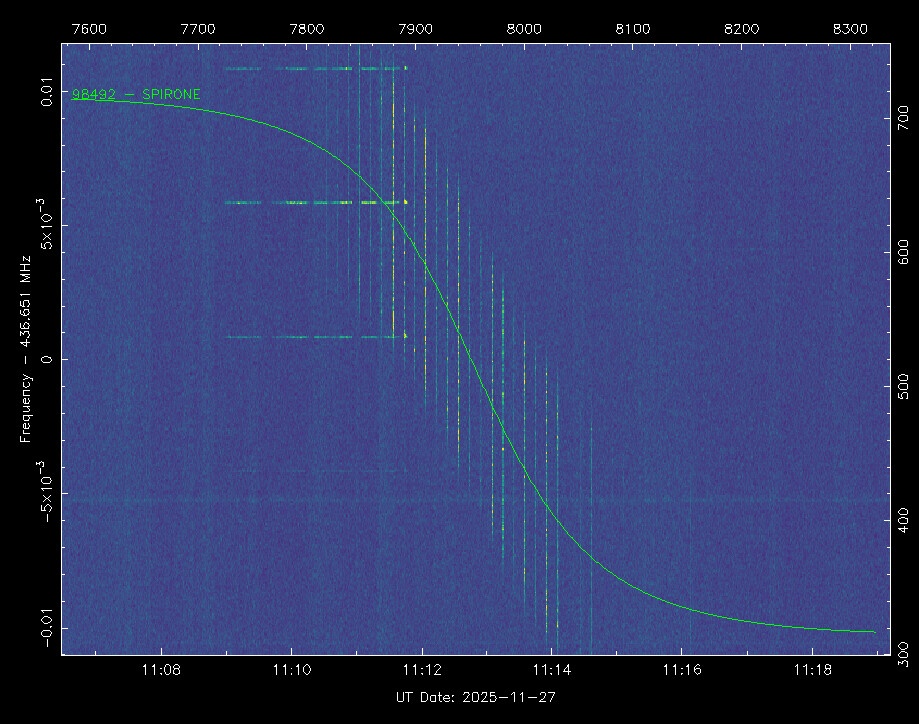Click the 7900 top axis tick label
919x724 pixels.
(415, 29)
